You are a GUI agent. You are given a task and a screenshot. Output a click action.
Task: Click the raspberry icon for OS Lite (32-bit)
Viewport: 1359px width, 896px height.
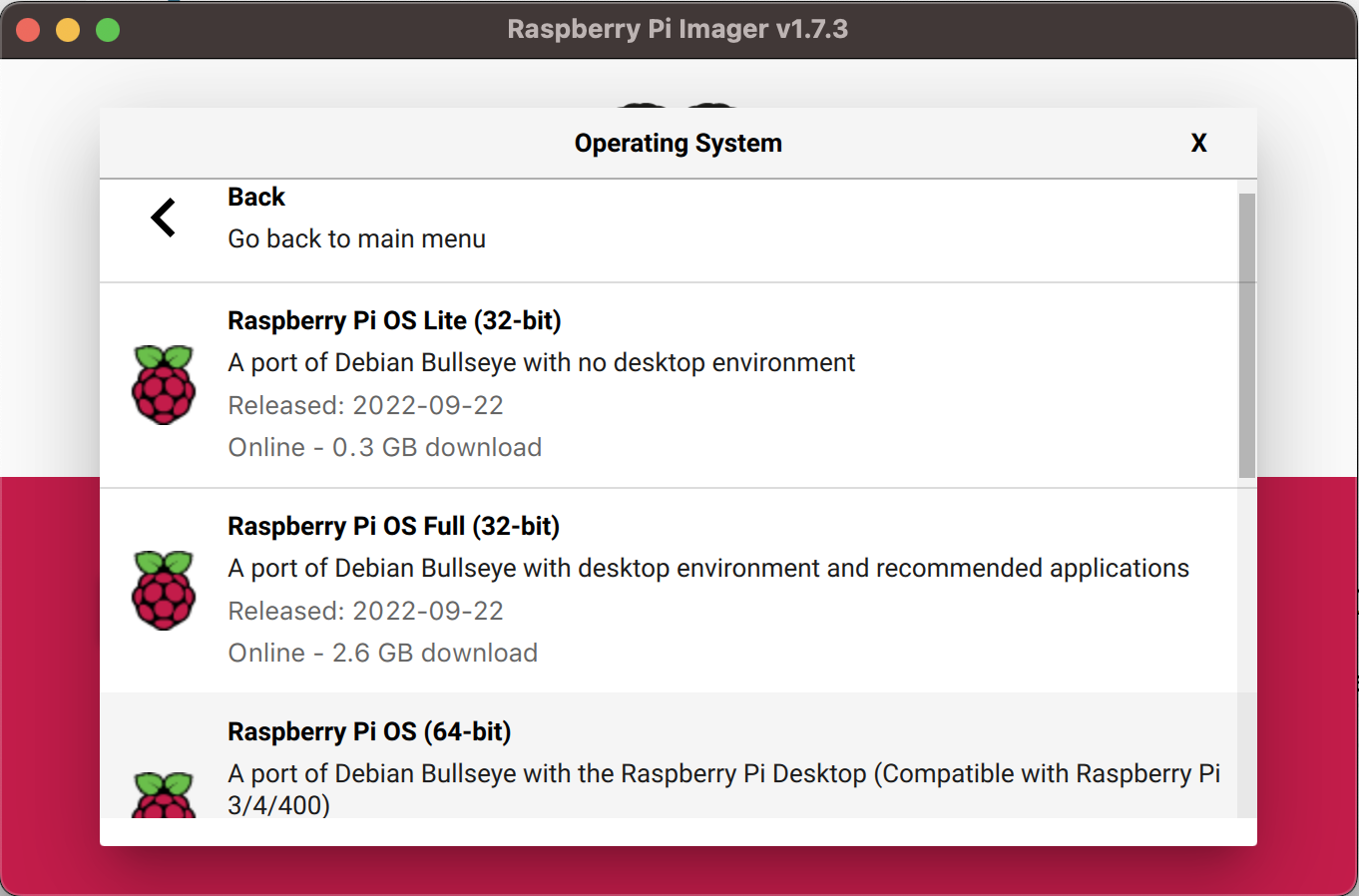point(164,385)
